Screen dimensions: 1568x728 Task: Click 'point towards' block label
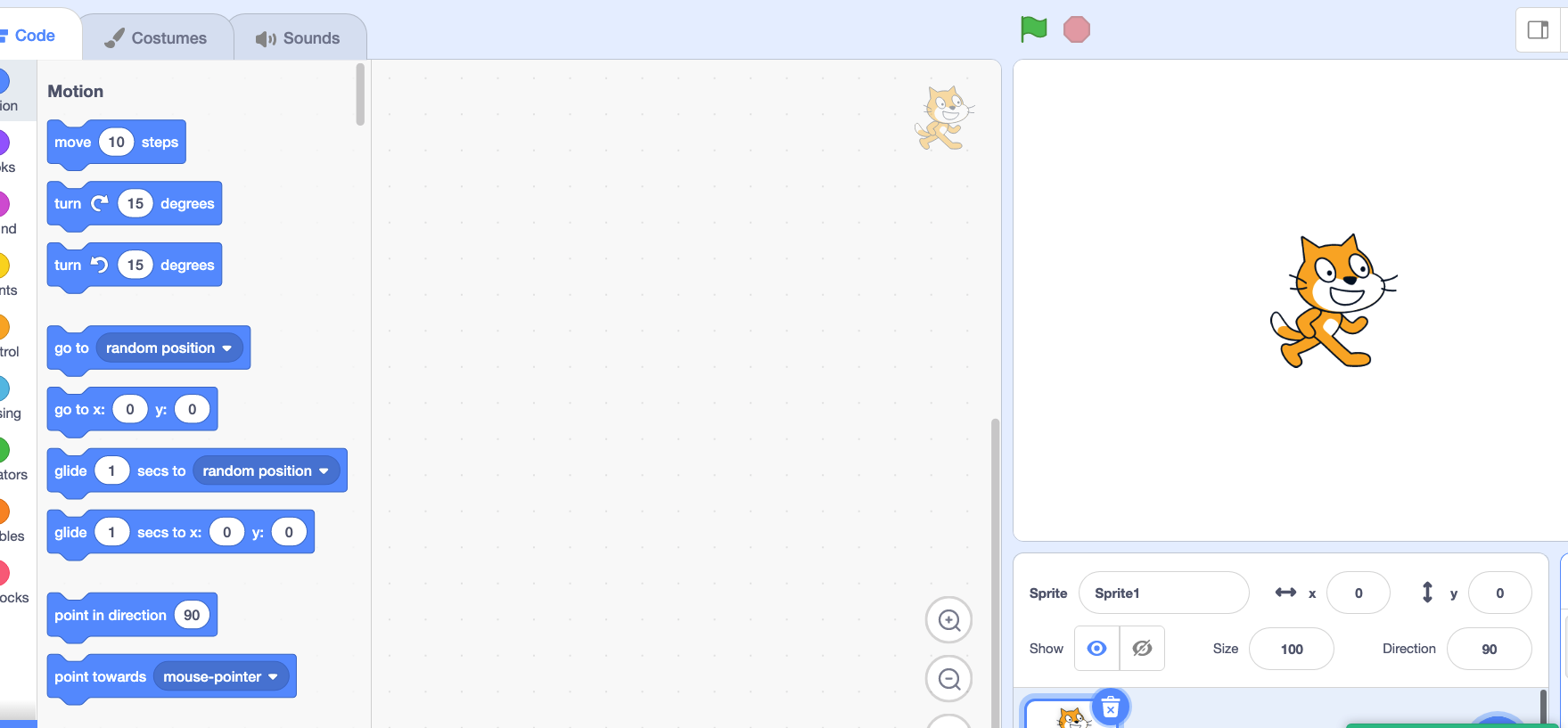[100, 676]
